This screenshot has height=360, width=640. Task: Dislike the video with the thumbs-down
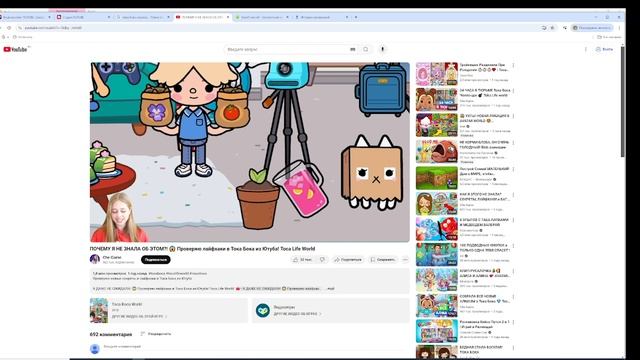click(322, 260)
